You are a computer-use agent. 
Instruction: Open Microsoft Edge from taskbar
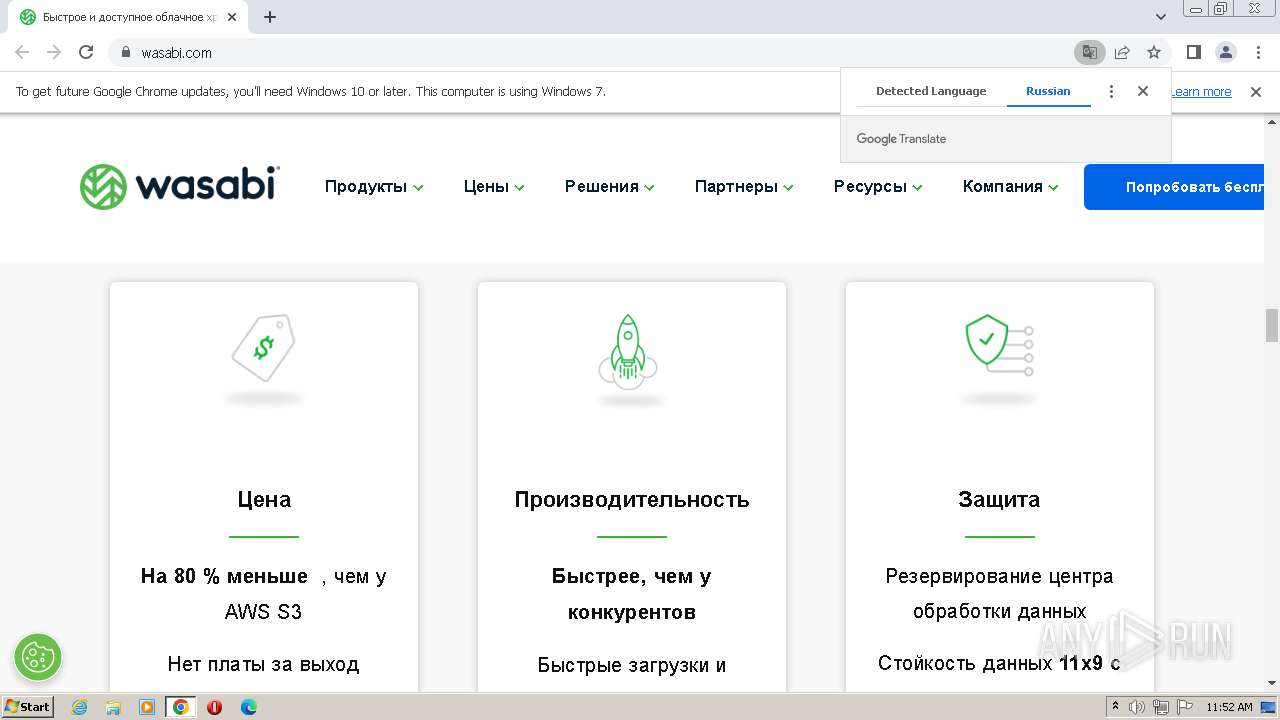coord(249,707)
